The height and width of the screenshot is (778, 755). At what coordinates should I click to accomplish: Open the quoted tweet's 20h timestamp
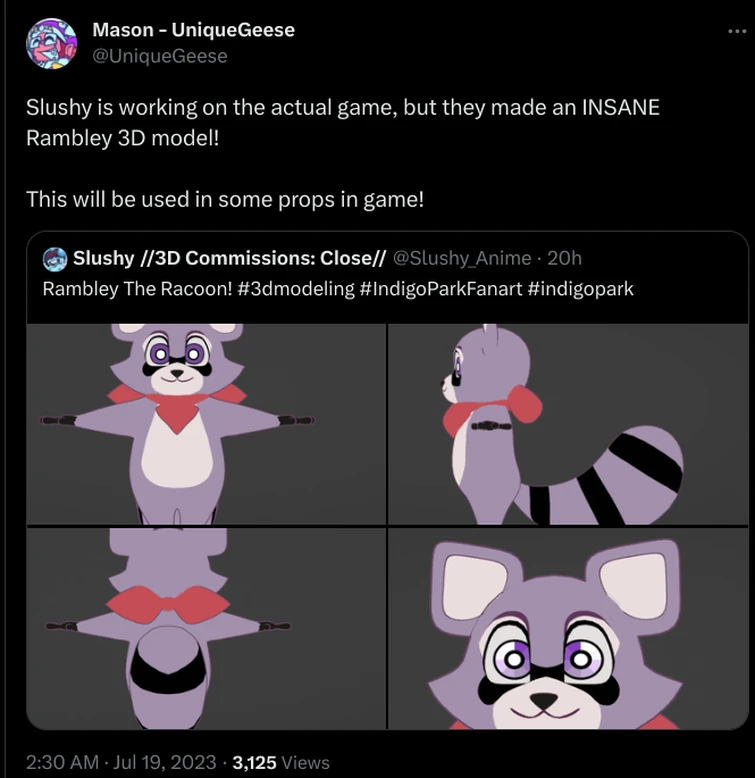pos(565,259)
